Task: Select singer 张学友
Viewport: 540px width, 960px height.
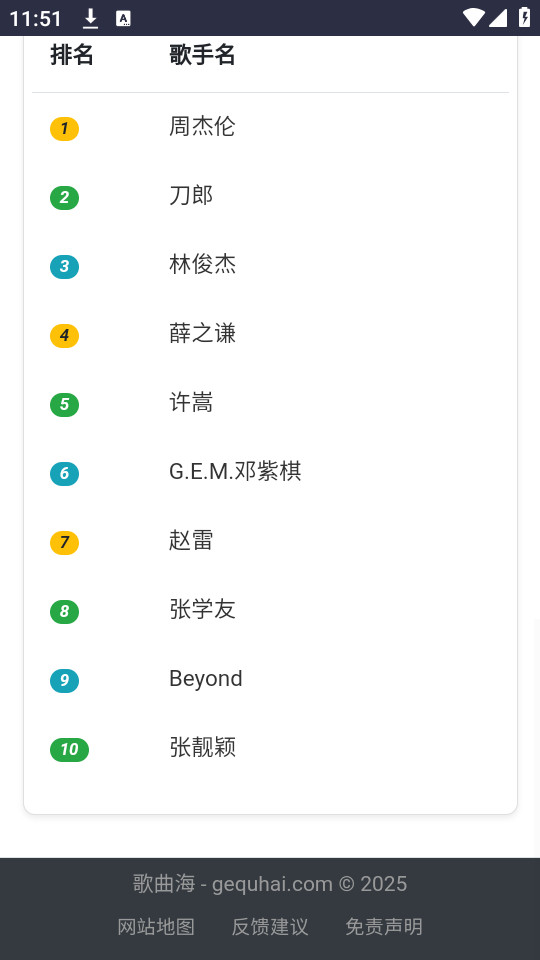Action: (203, 609)
